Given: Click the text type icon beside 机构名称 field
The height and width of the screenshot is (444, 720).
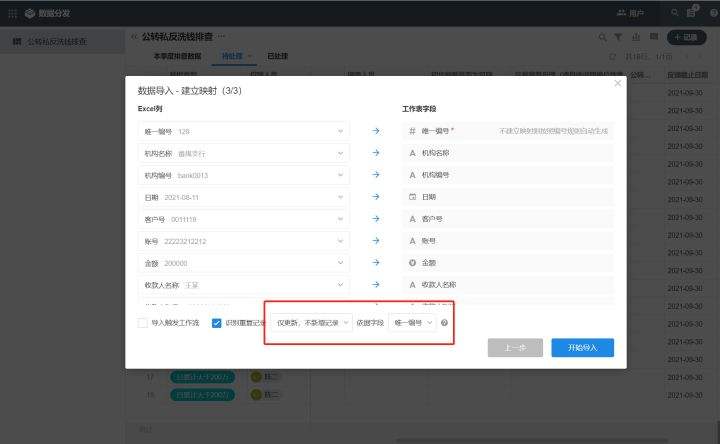Looking at the screenshot, I should click(x=412, y=153).
